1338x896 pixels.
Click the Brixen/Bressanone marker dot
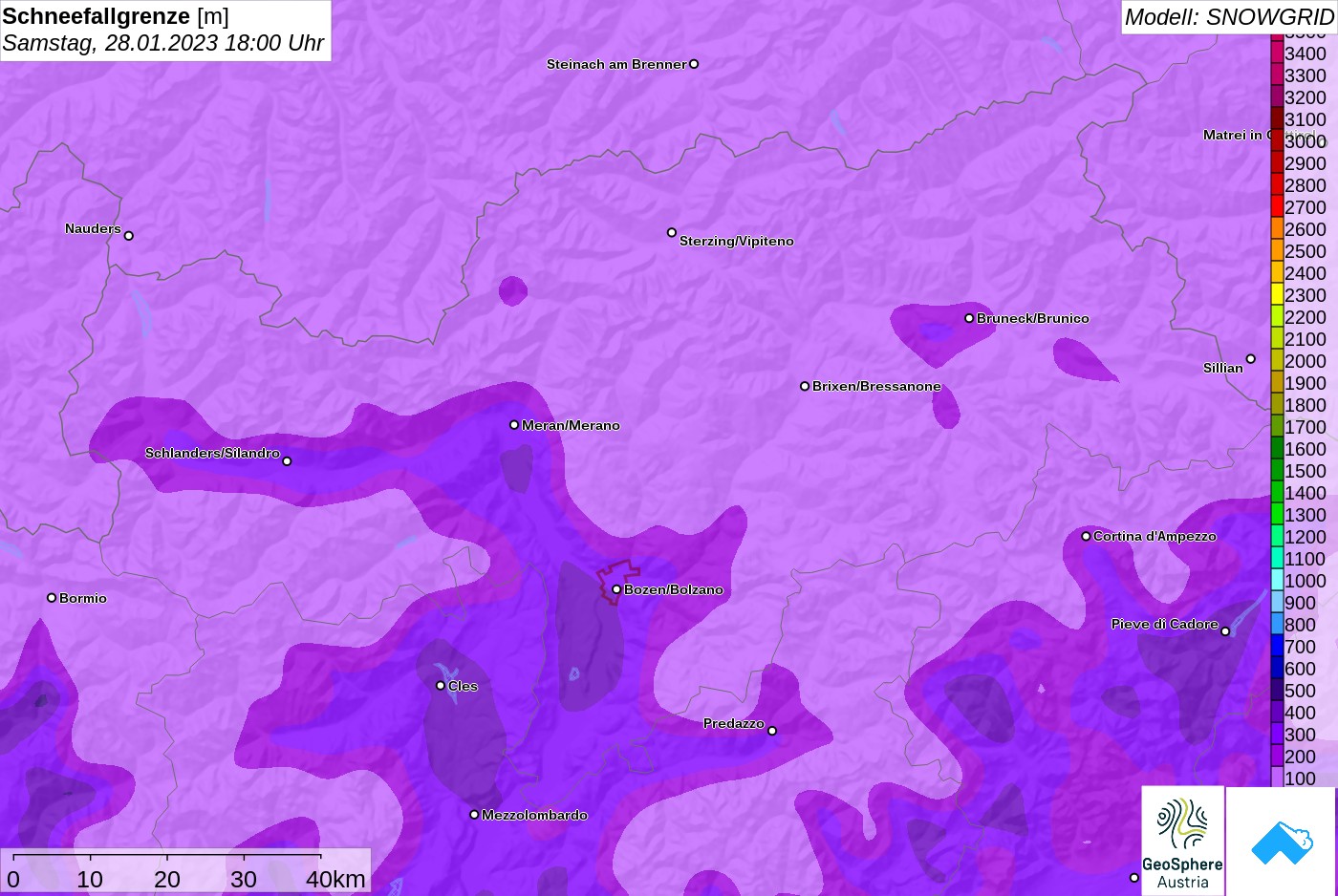(805, 386)
